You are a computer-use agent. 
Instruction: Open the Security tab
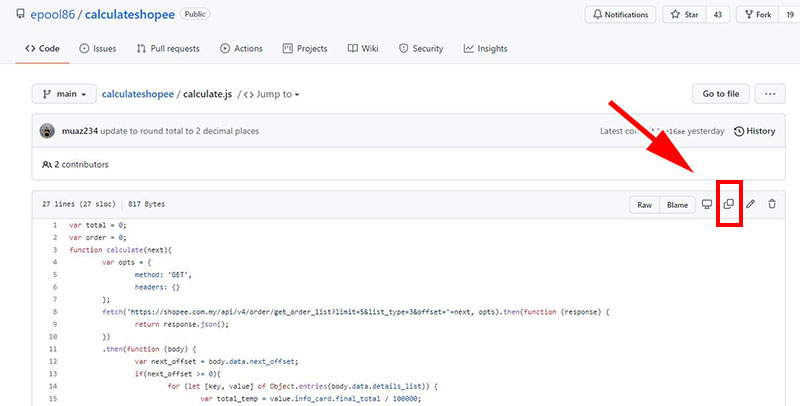(421, 48)
